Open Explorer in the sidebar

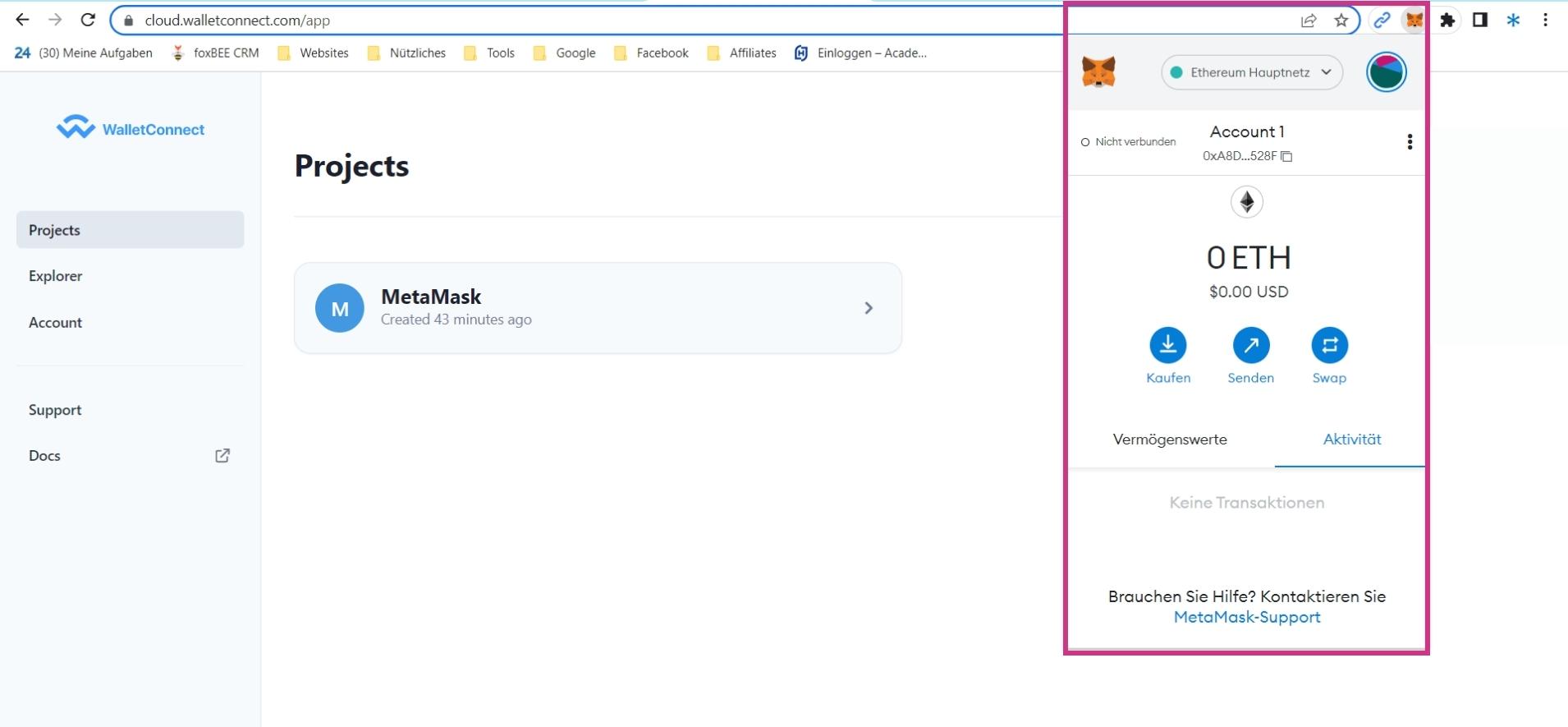click(56, 276)
